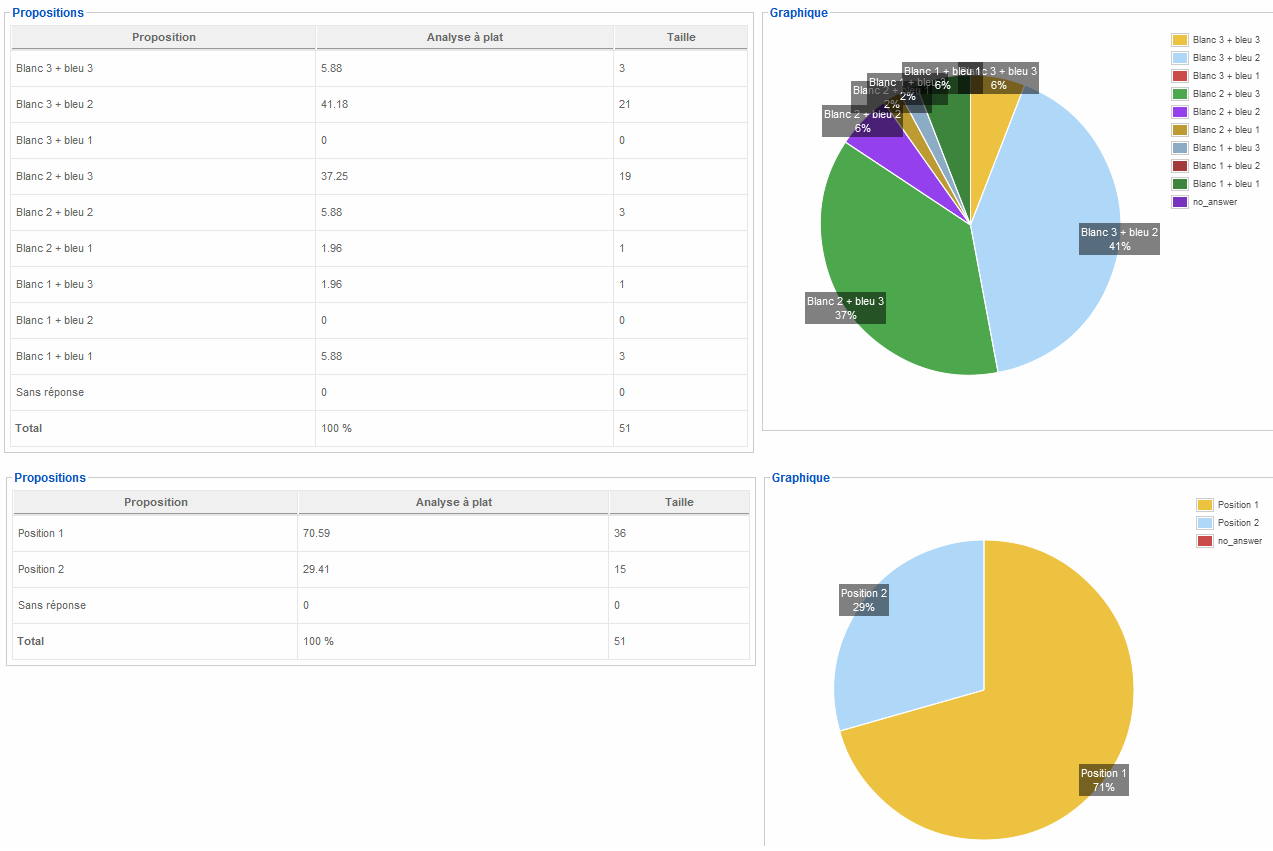The height and width of the screenshot is (851, 1273).
Task: Click the 70.59 cell in the Position 1 row
Action: [x=316, y=533]
